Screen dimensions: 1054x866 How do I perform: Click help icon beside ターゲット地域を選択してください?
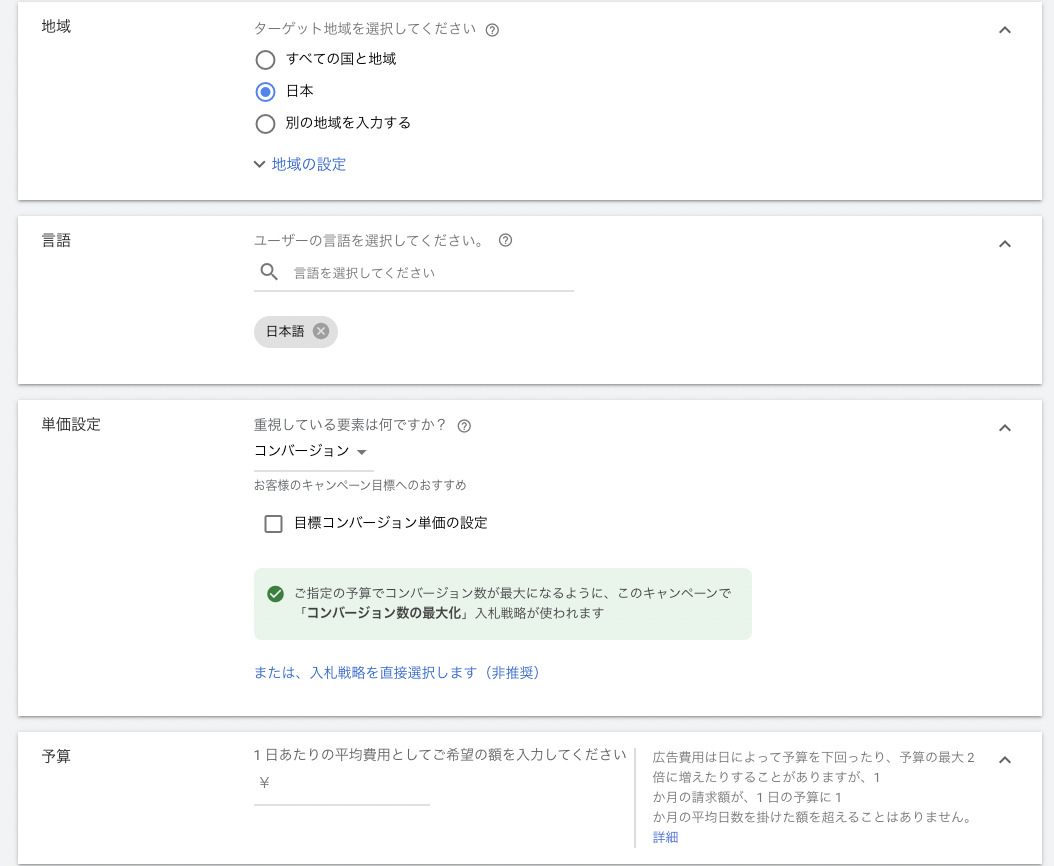point(492,30)
